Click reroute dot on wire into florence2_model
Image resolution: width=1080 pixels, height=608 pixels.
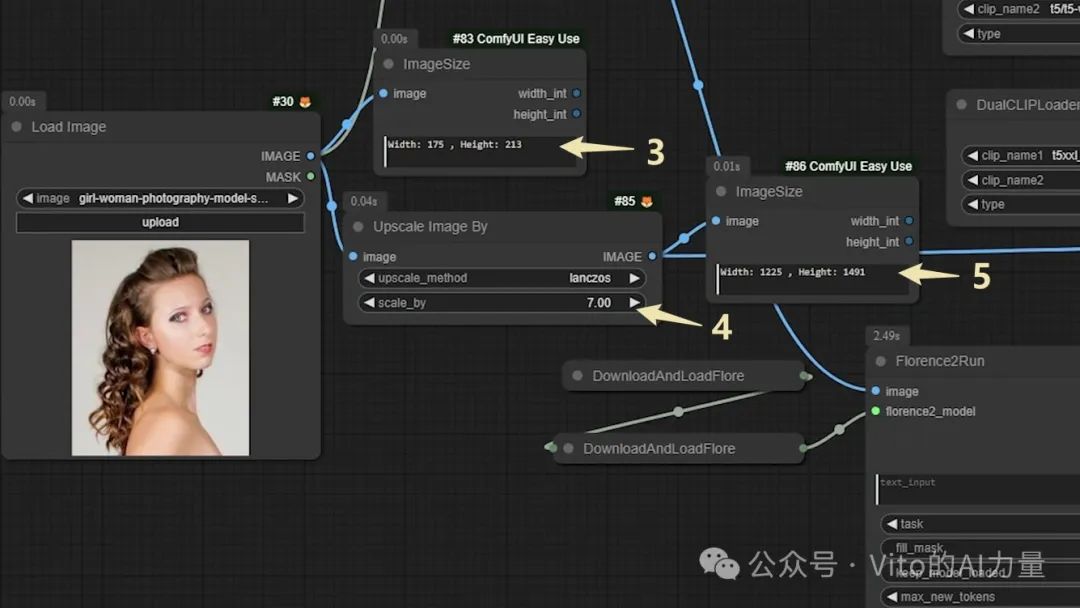839,430
